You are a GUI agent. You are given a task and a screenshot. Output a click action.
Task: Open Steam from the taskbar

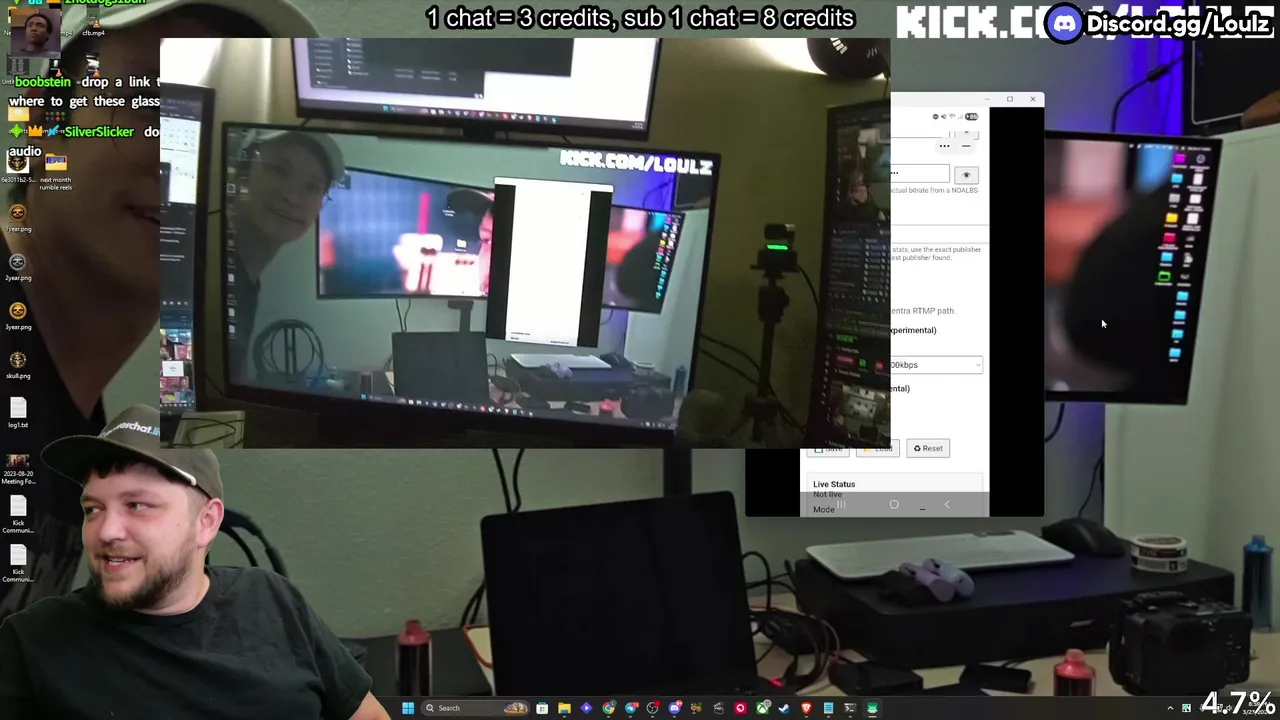click(784, 708)
